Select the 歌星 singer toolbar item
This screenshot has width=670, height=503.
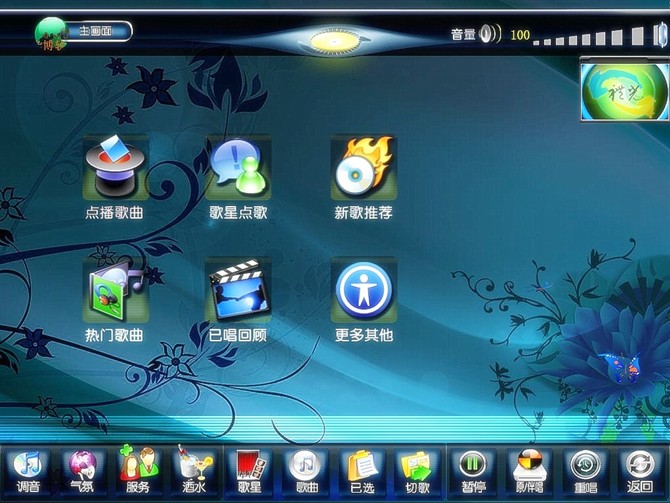click(249, 470)
